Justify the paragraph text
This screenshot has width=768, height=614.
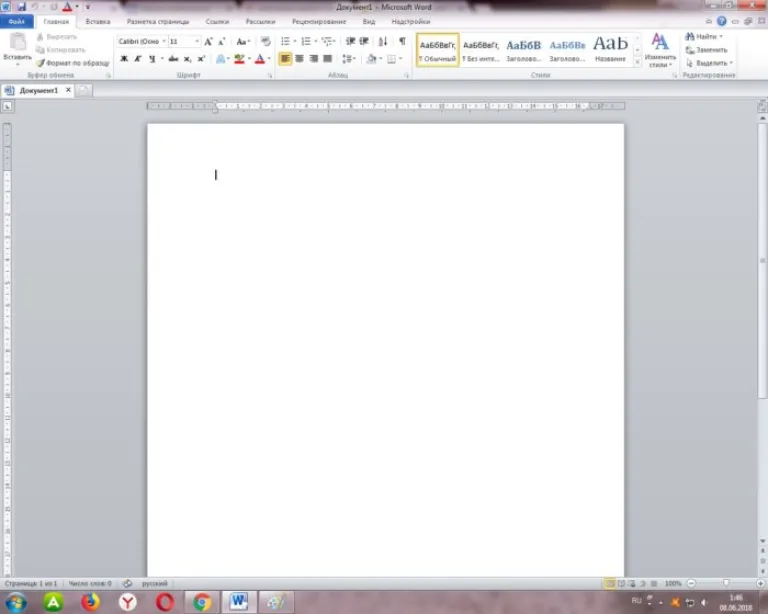tap(328, 59)
